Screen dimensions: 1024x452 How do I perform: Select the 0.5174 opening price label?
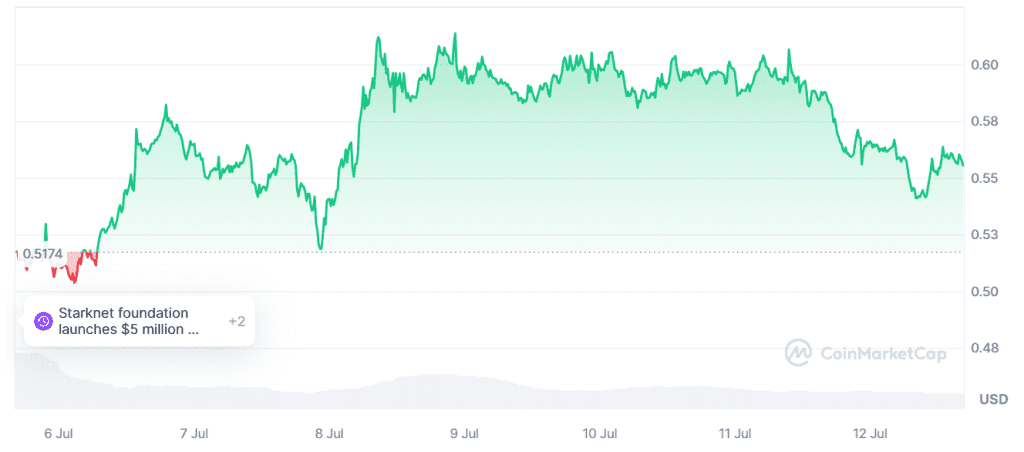click(x=42, y=254)
